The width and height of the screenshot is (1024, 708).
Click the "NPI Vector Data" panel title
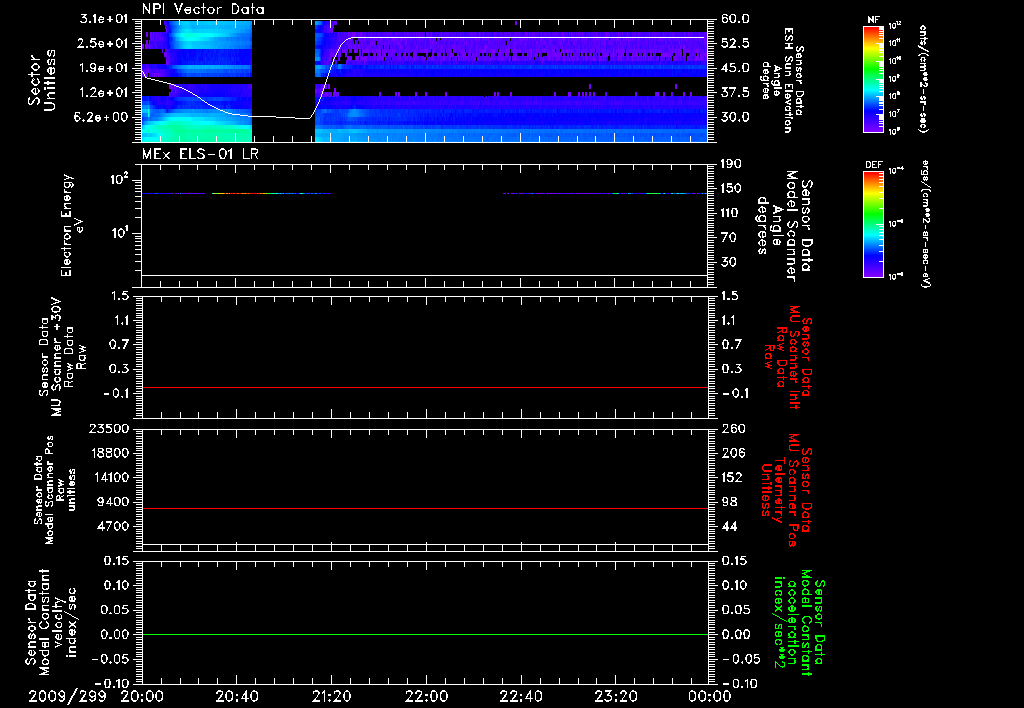203,9
